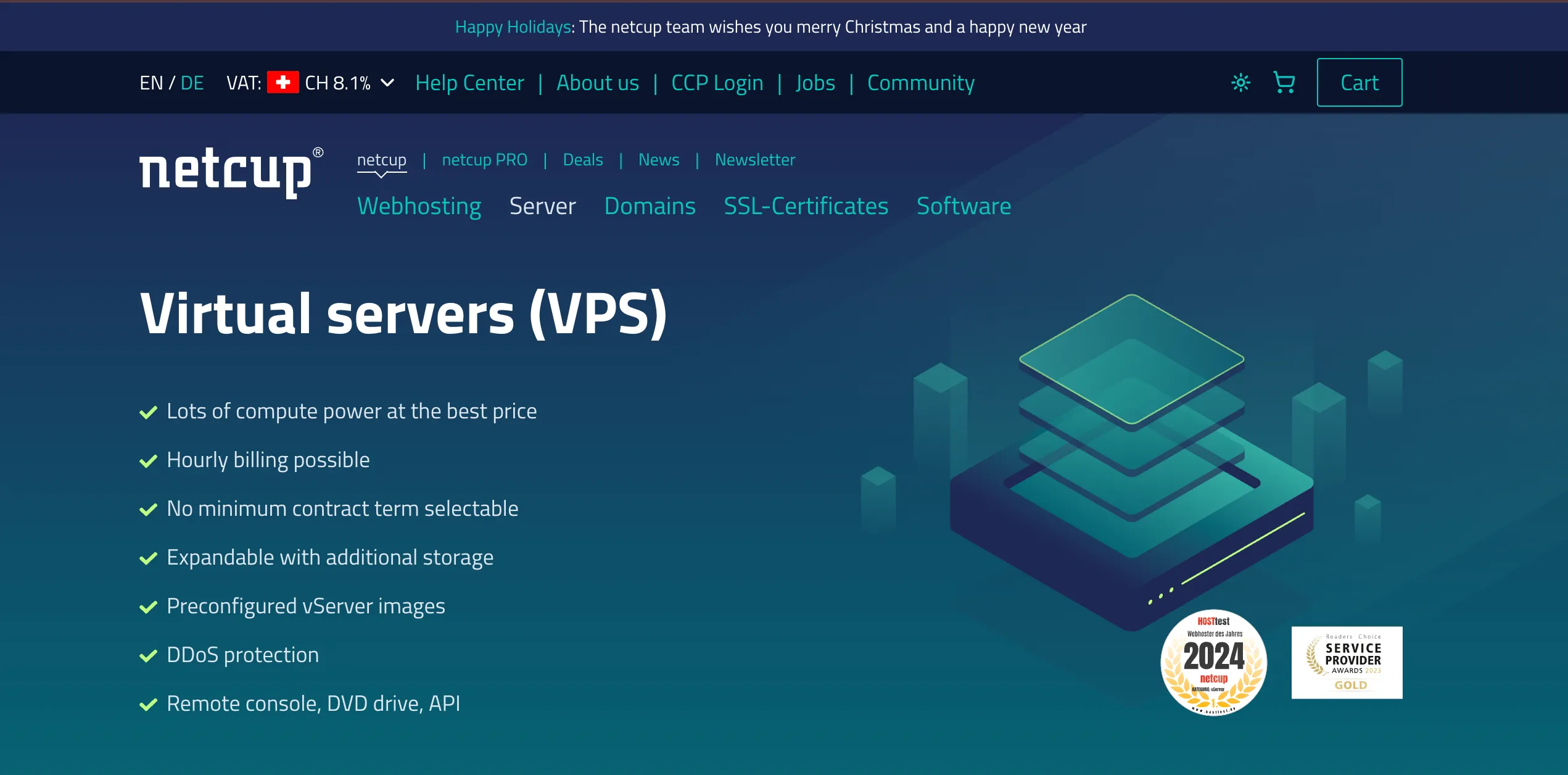Toggle the light/dark theme sun icon
The image size is (1568, 775).
1240,83
